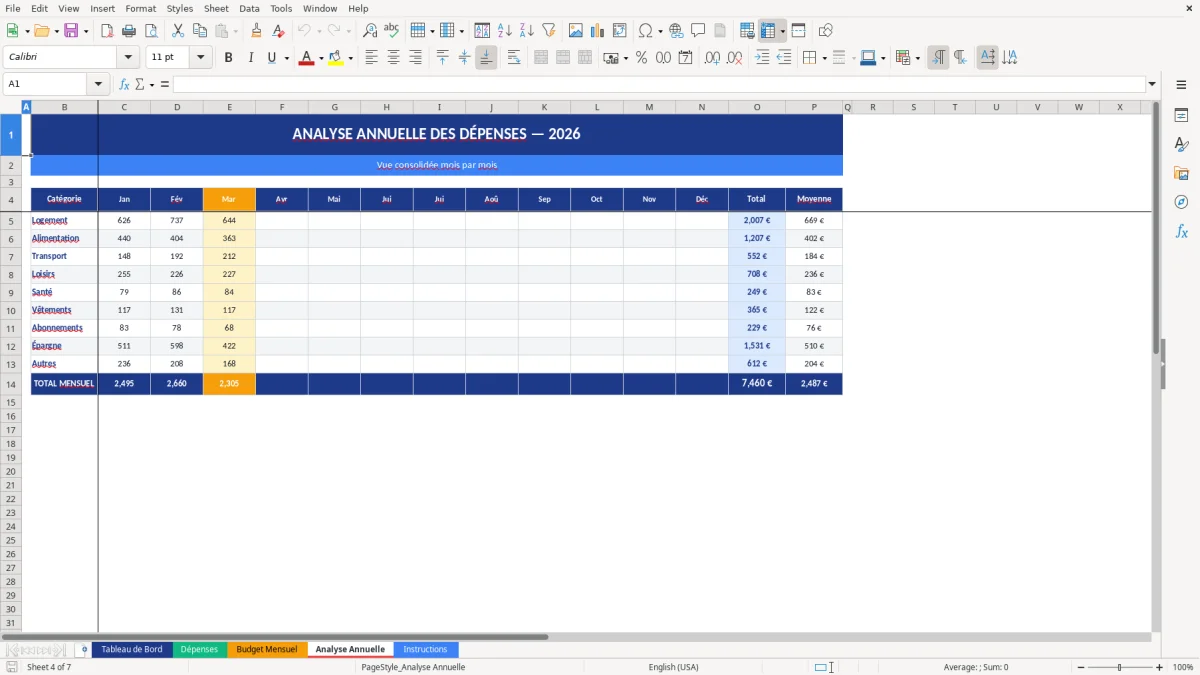This screenshot has width=1200, height=675.
Task: Toggle Align Right
Action: point(416,58)
